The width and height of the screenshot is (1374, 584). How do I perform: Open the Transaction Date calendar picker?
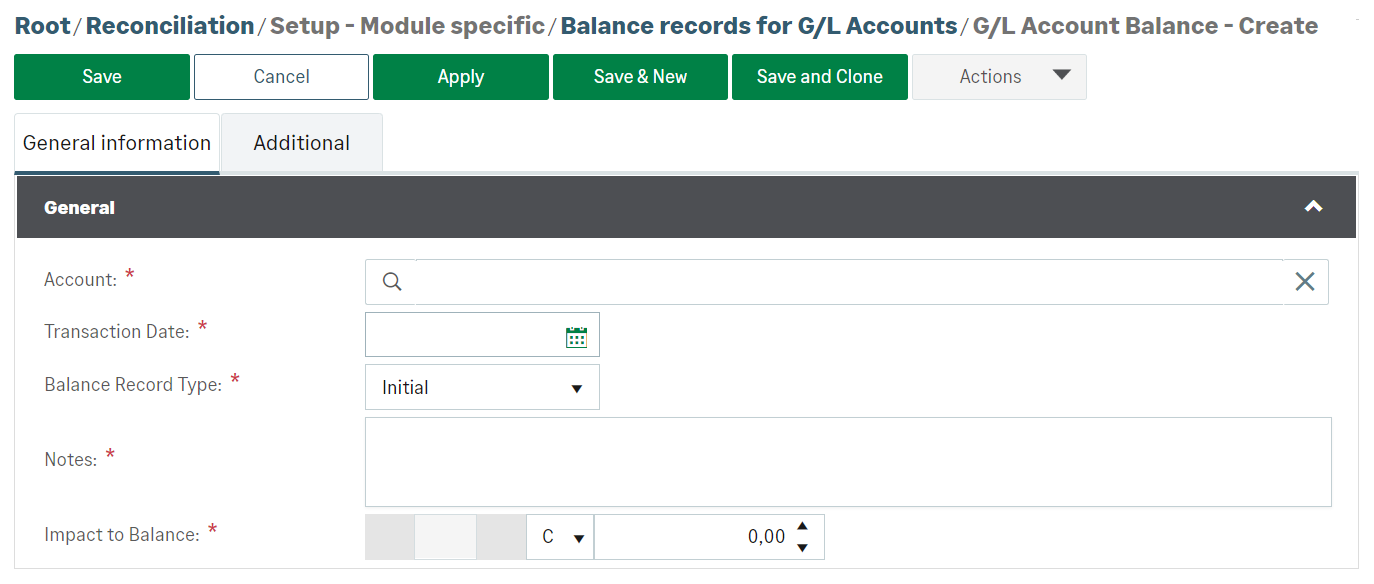576,335
